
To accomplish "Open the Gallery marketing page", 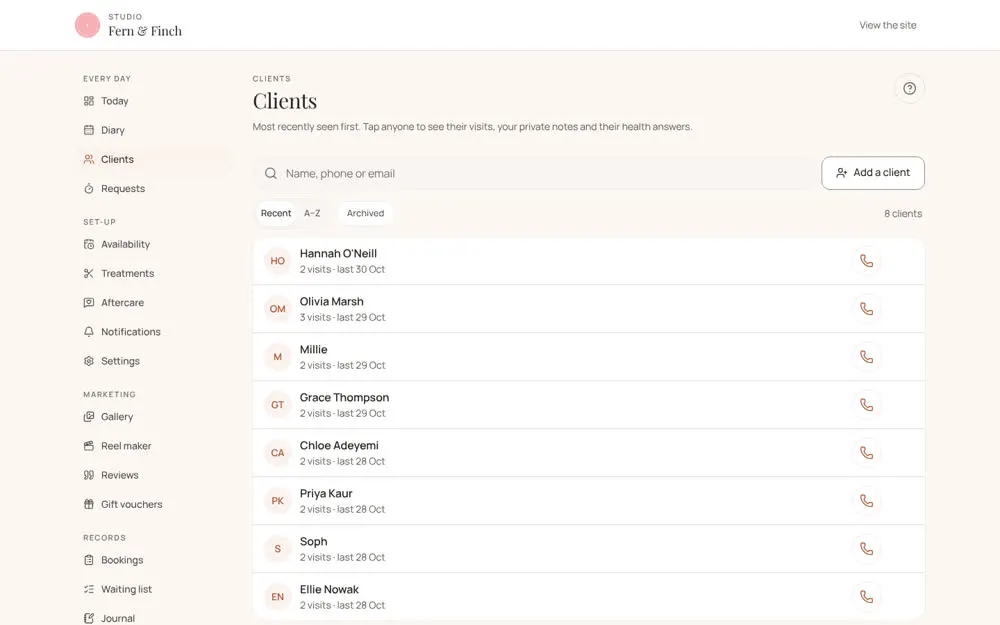I will coord(153,417).
